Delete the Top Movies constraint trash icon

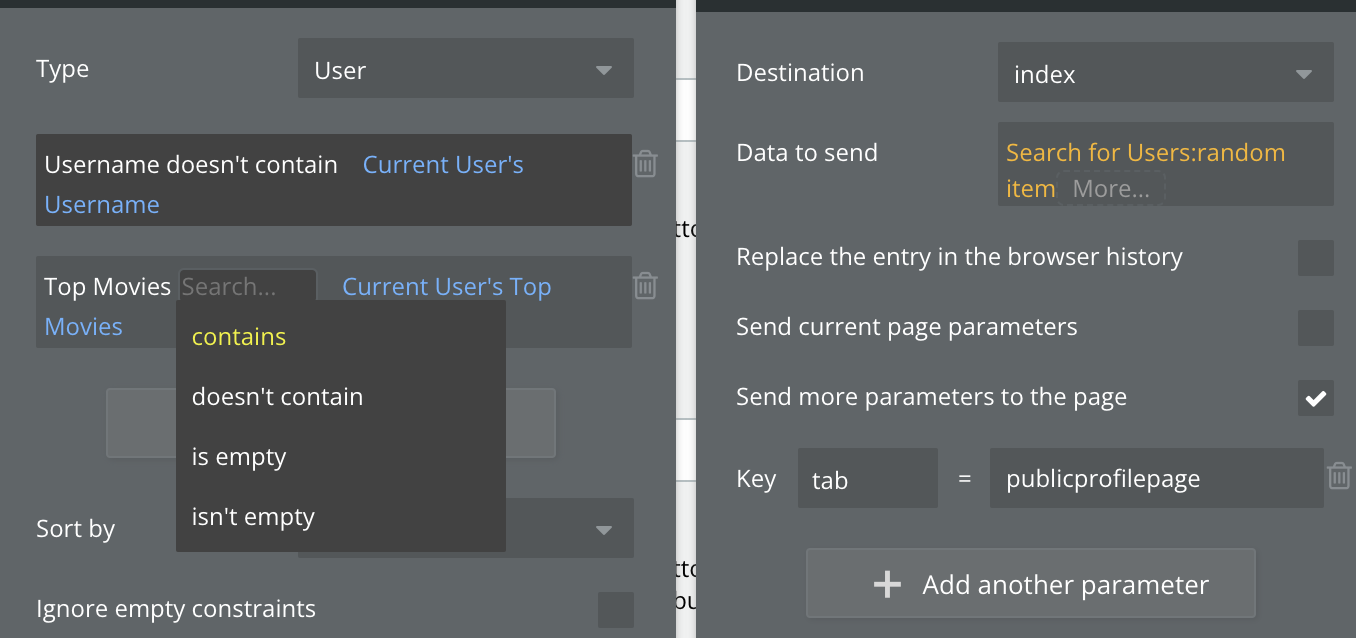(x=646, y=286)
